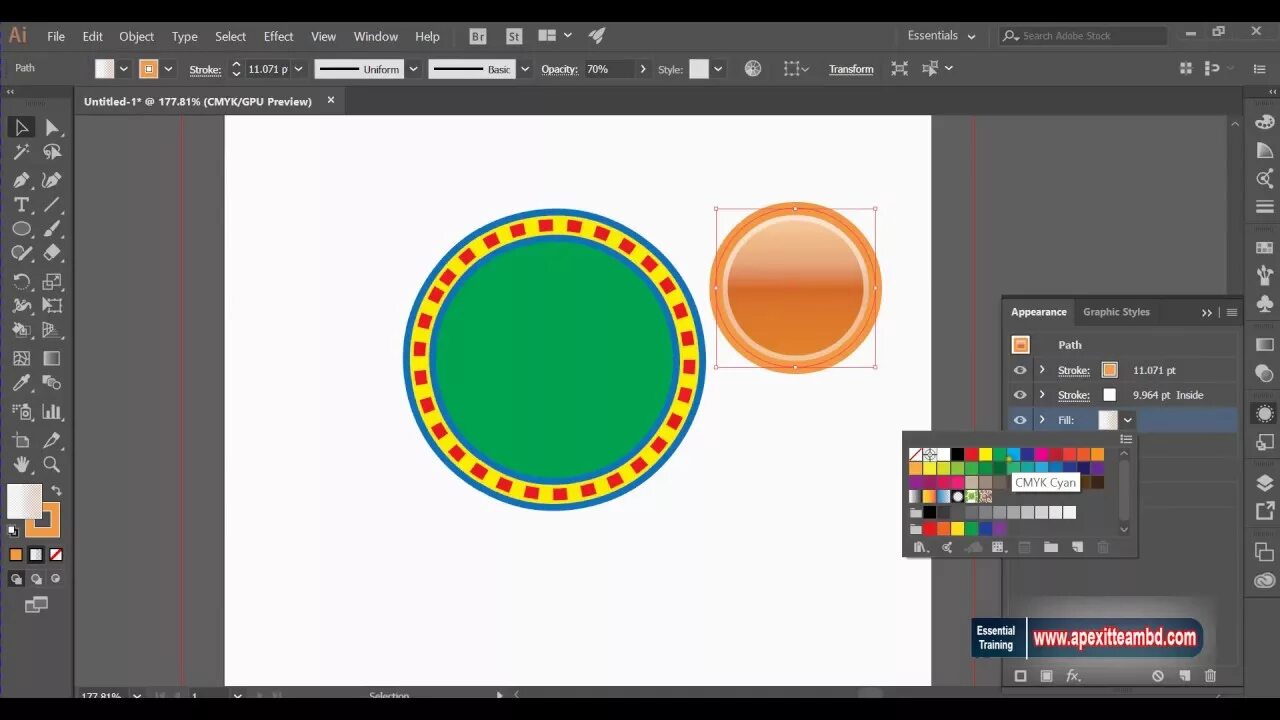
Task: Open the Object menu
Action: (136, 36)
